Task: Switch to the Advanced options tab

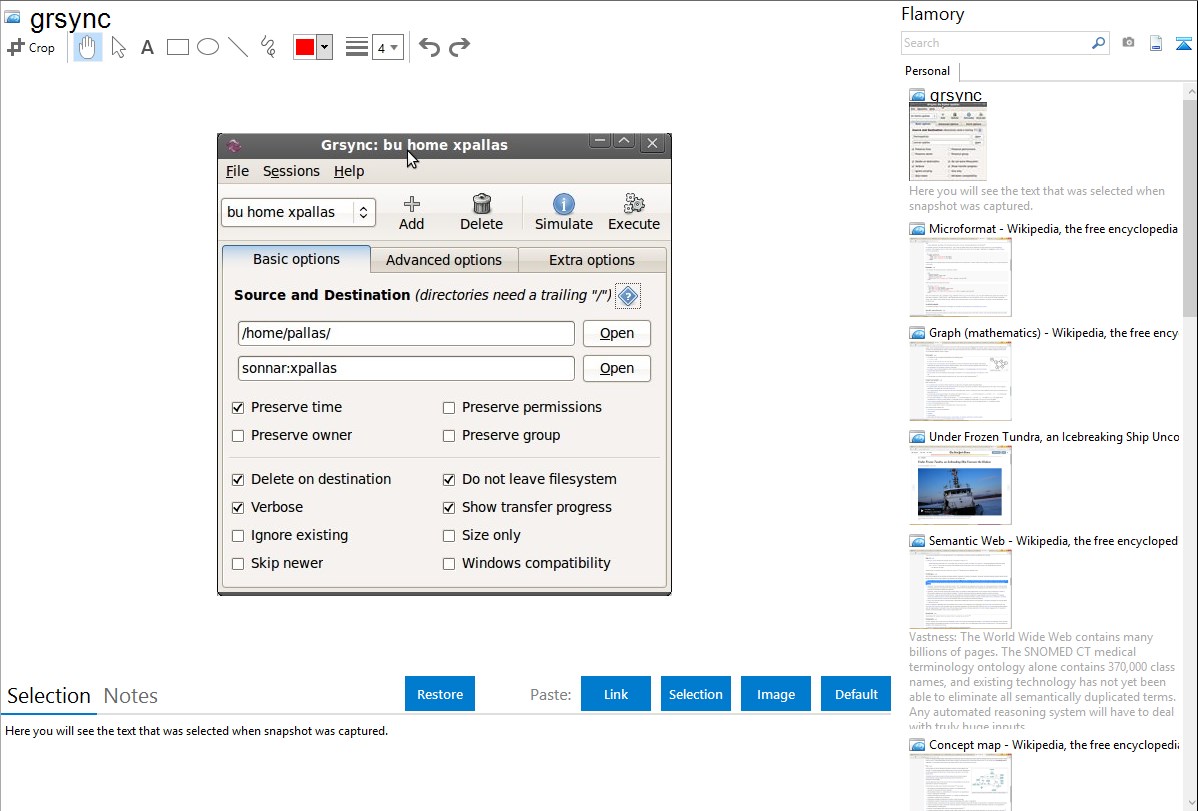Action: click(x=444, y=260)
